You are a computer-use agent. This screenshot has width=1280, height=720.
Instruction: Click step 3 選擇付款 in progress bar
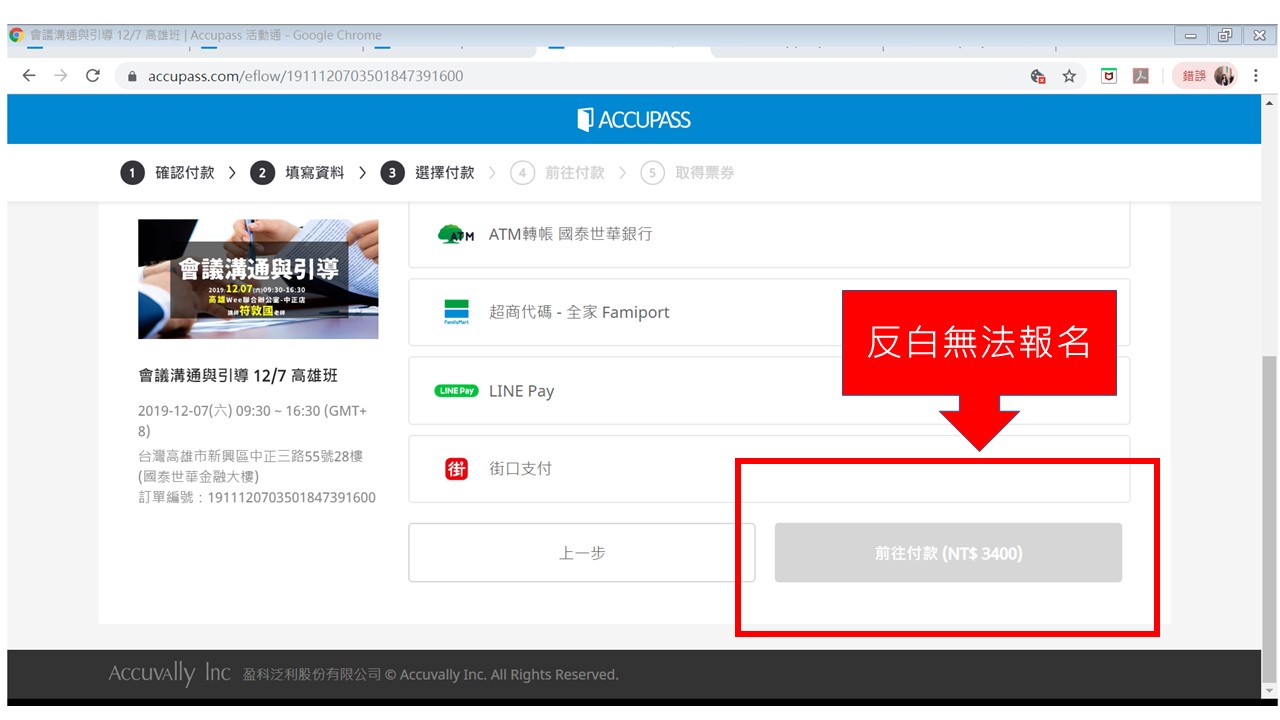428,173
